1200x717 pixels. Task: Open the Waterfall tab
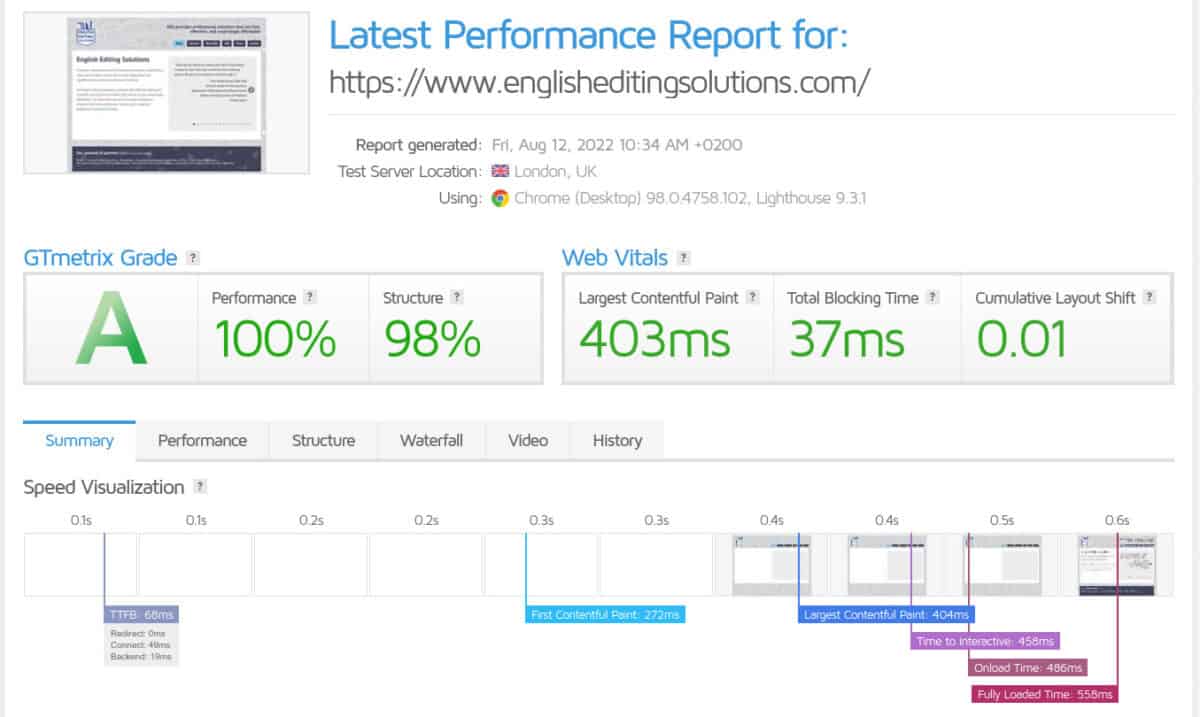click(431, 440)
